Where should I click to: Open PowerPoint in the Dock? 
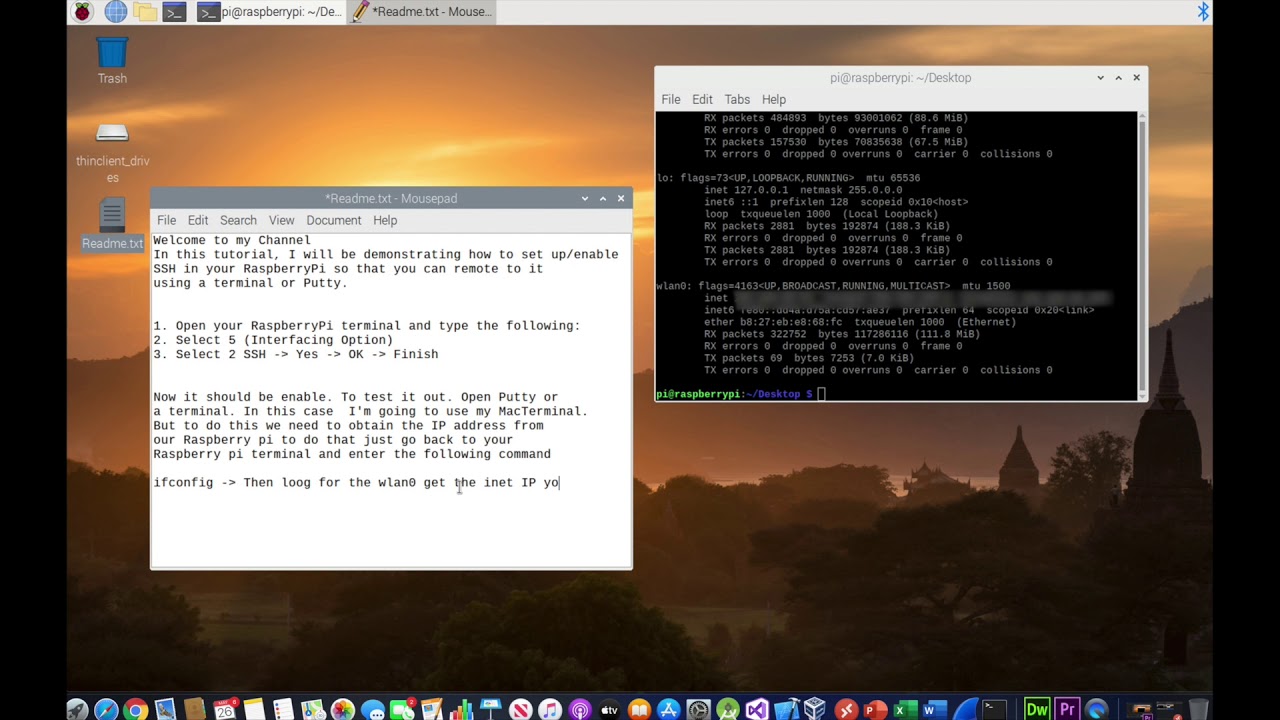[875, 708]
